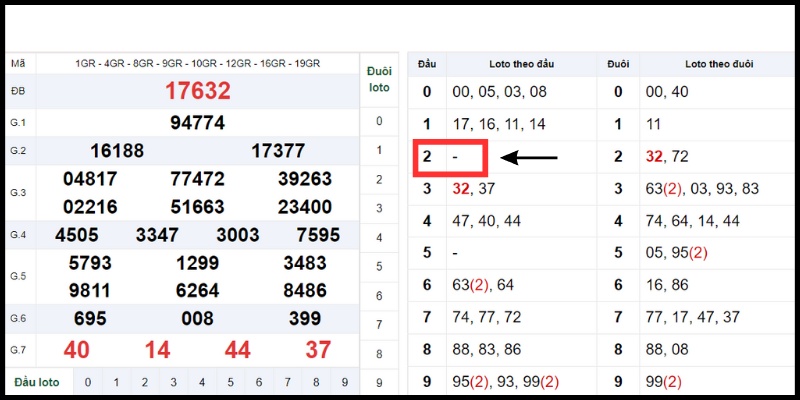
Task: Click the red G.7 number 37
Action: [318, 350]
